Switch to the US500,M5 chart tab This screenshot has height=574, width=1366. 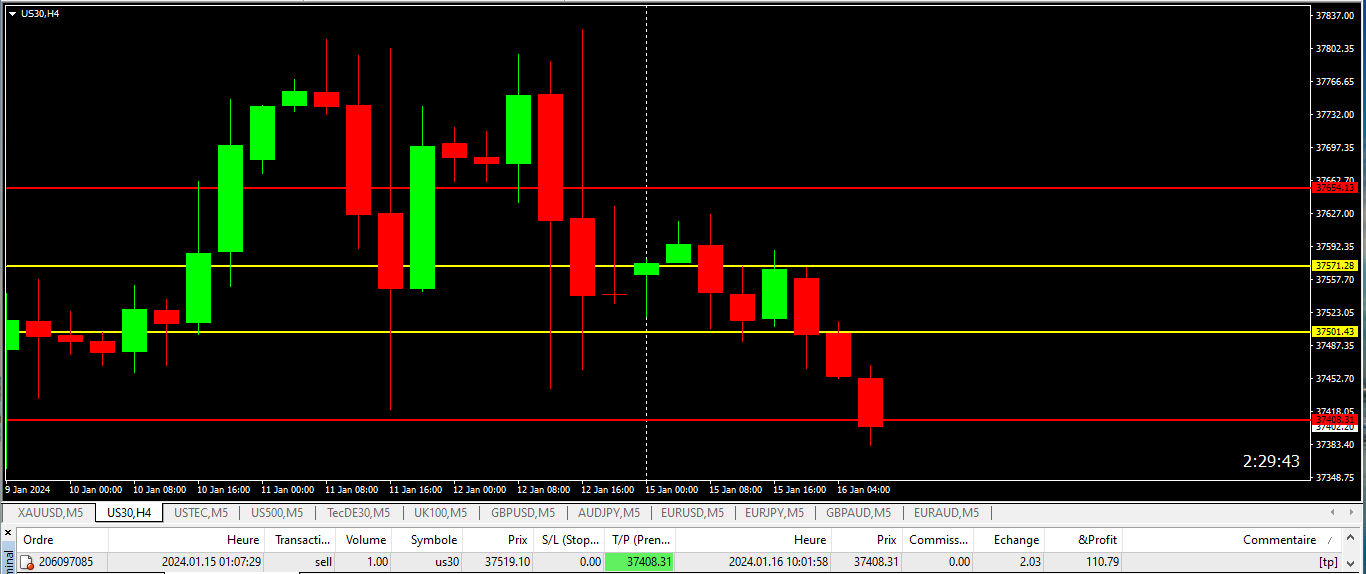[277, 513]
